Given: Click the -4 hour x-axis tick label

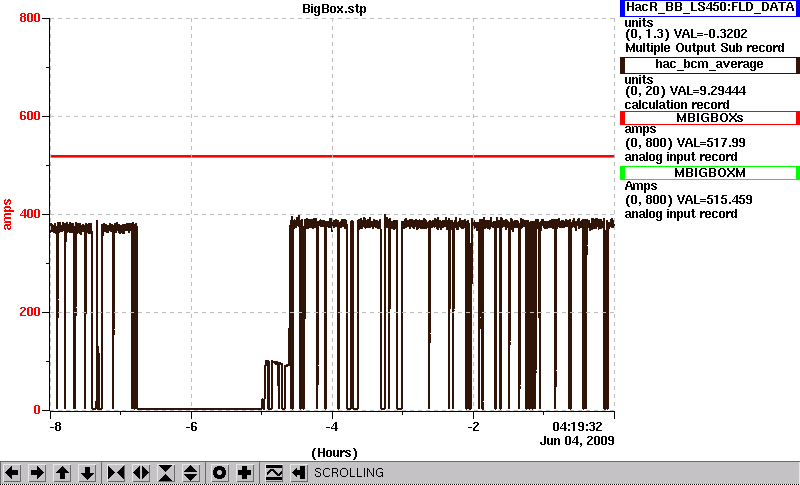Looking at the screenshot, I should pos(332,426).
